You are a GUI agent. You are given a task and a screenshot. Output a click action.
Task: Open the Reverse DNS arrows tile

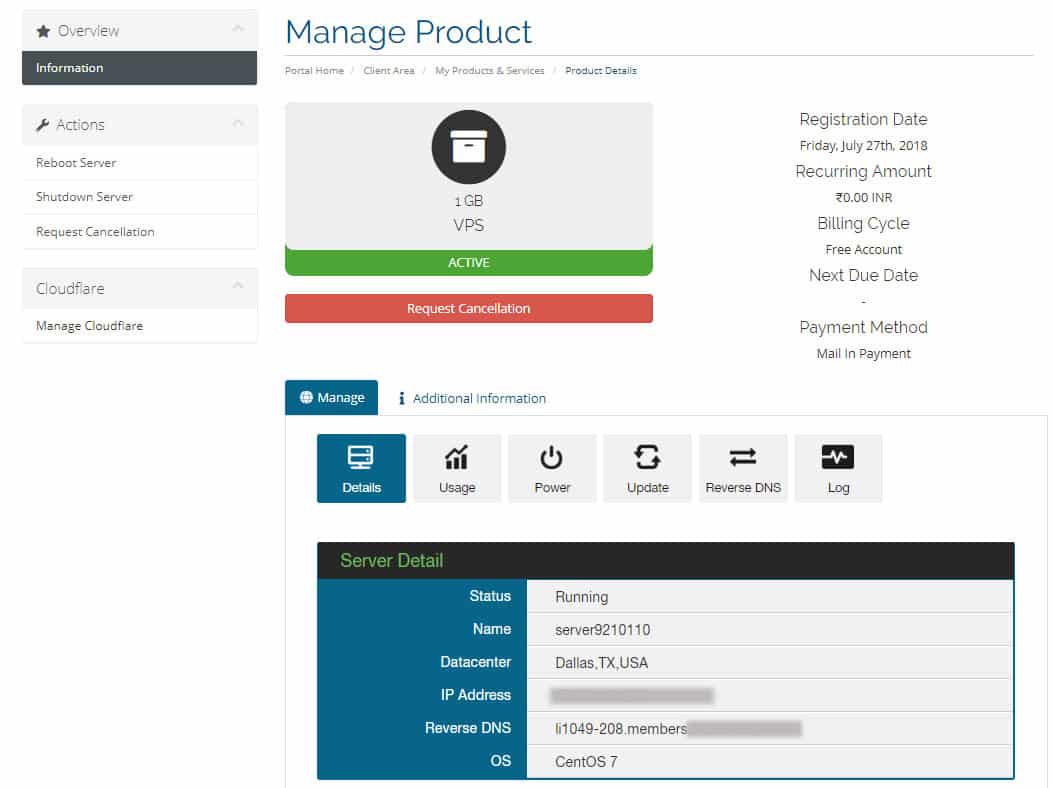pos(743,468)
